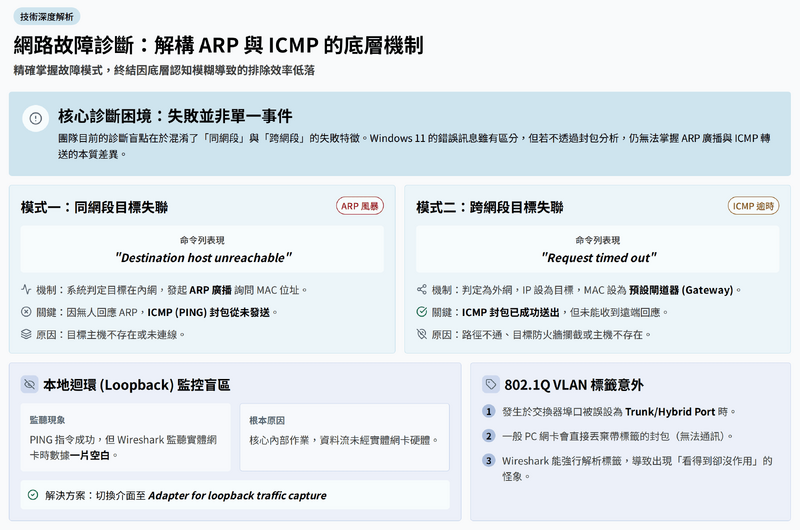Image resolution: width=800 pixels, height=530 pixels.
Task: Click the subtitle 精確掌握故障模式
Action: [164, 70]
